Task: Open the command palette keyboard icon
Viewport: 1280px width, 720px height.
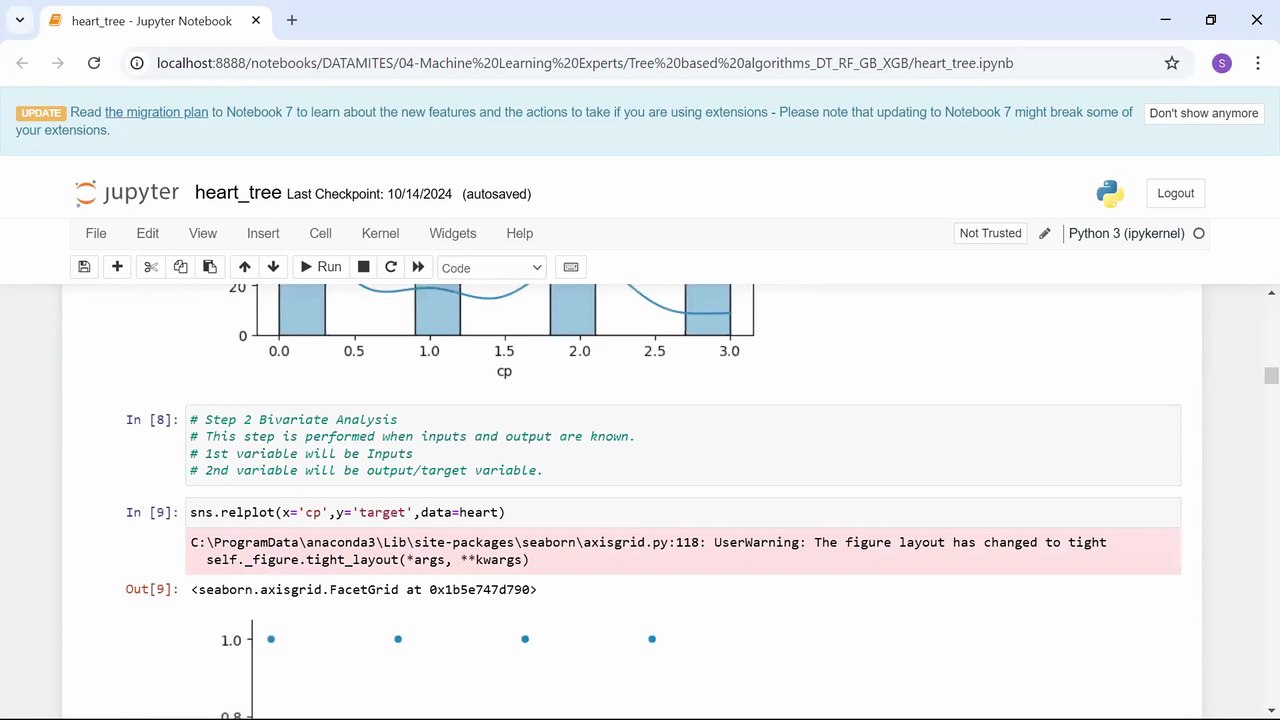Action: click(571, 267)
